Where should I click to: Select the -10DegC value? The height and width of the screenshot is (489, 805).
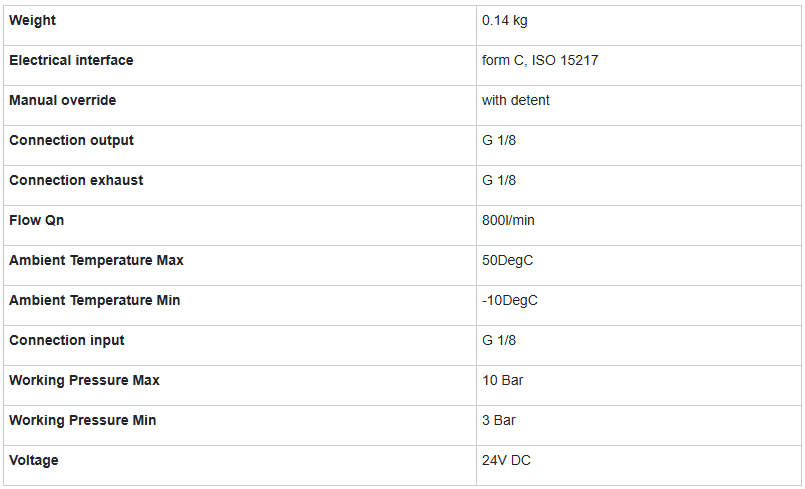510,300
